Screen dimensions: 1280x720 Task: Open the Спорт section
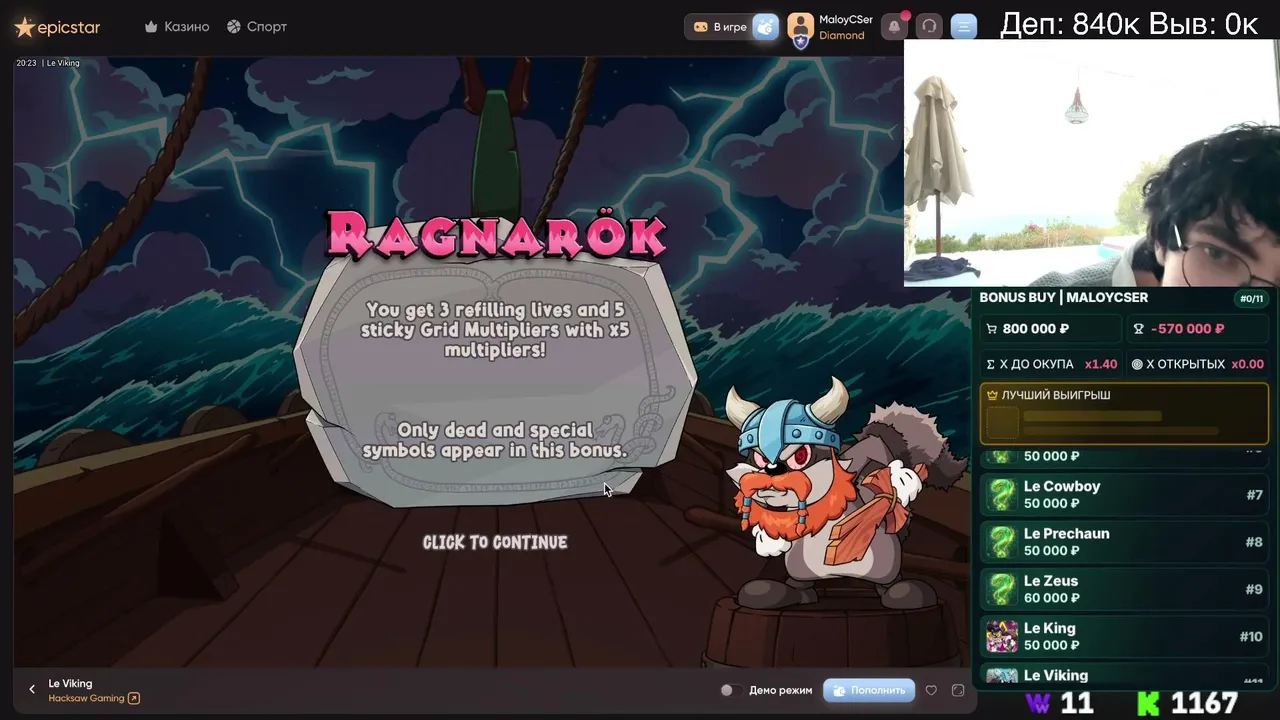257,27
